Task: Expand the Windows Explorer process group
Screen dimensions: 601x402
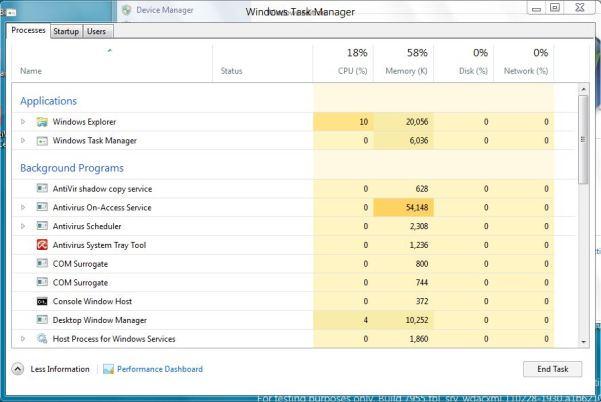Action: click(23, 122)
